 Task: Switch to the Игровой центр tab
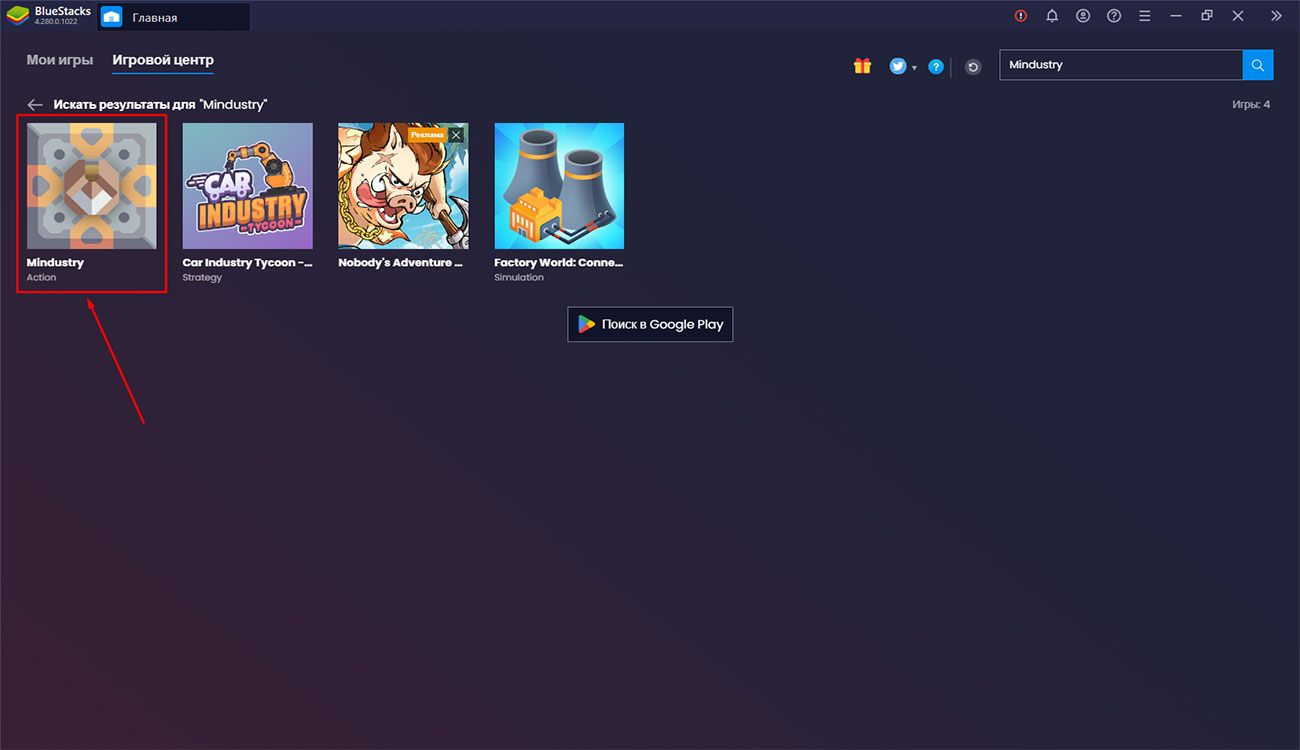[163, 60]
